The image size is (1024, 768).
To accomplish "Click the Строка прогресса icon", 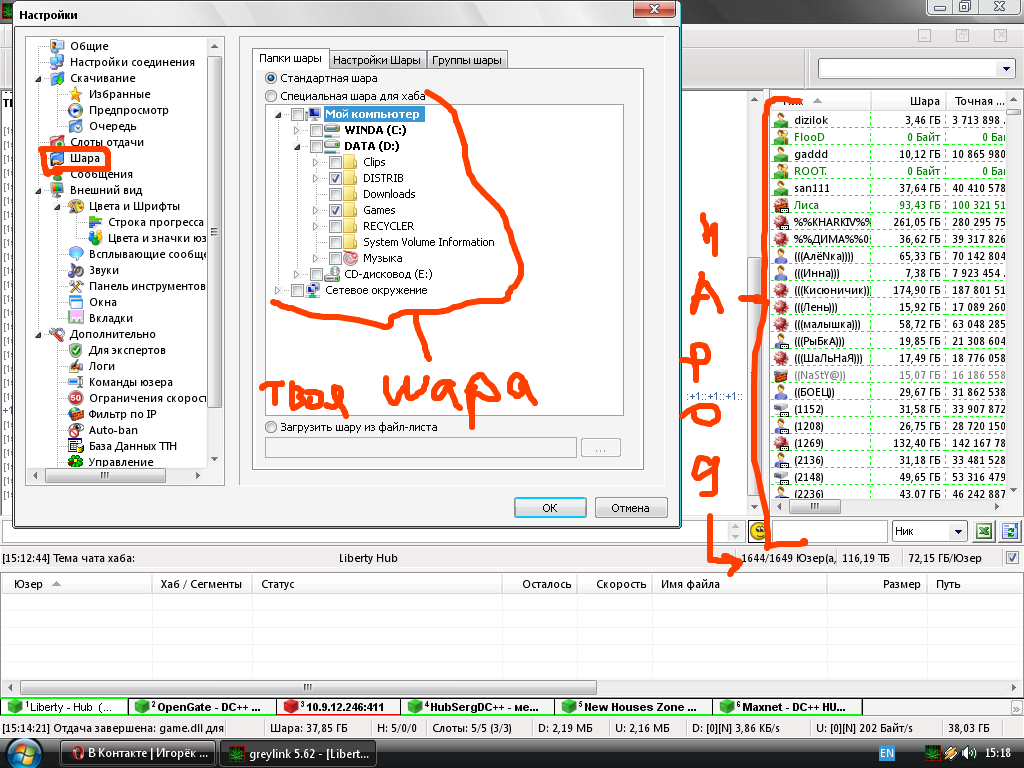I will pyautogui.click(x=95, y=222).
